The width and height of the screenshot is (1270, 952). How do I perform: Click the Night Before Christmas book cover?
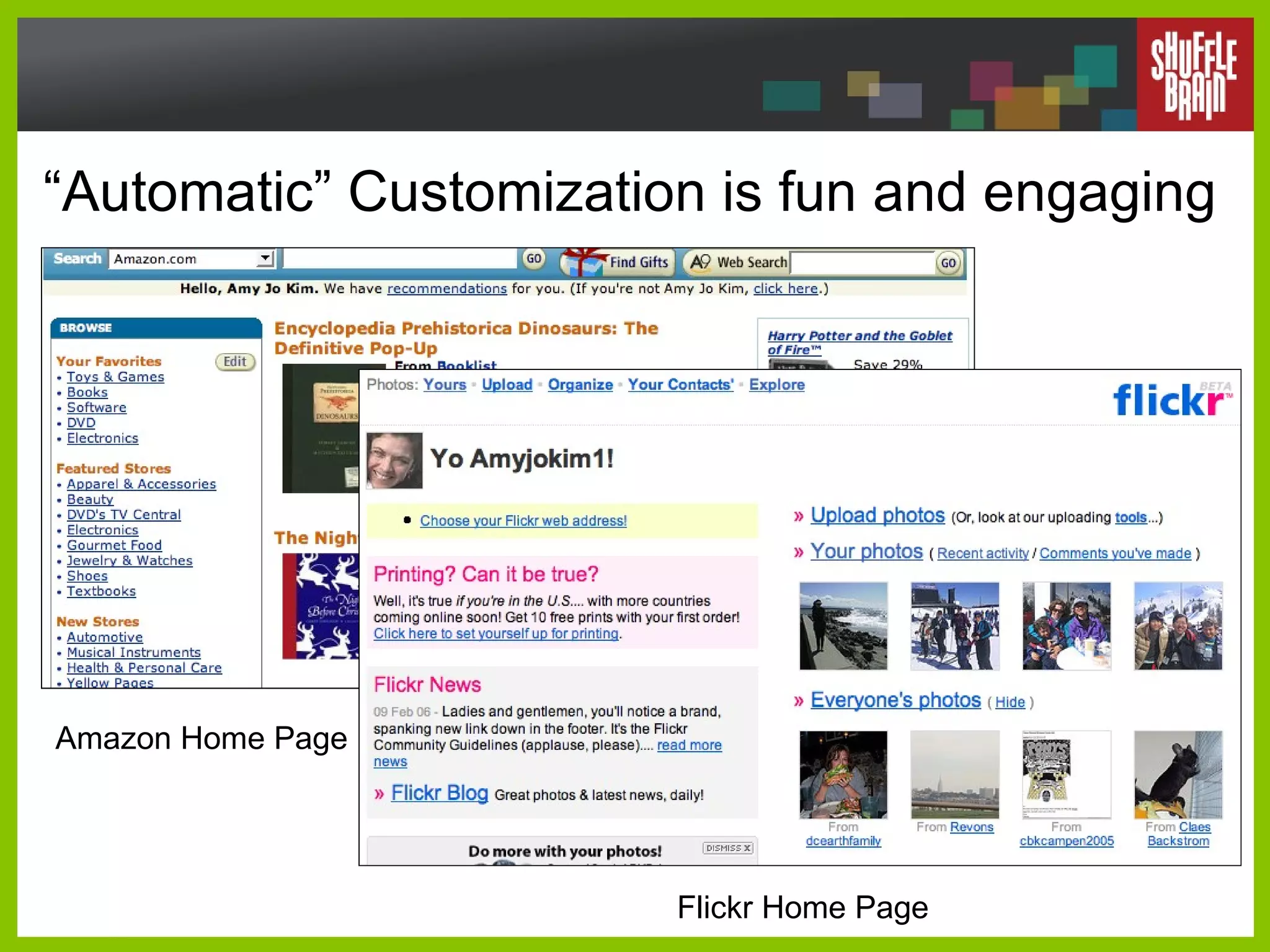pos(321,606)
